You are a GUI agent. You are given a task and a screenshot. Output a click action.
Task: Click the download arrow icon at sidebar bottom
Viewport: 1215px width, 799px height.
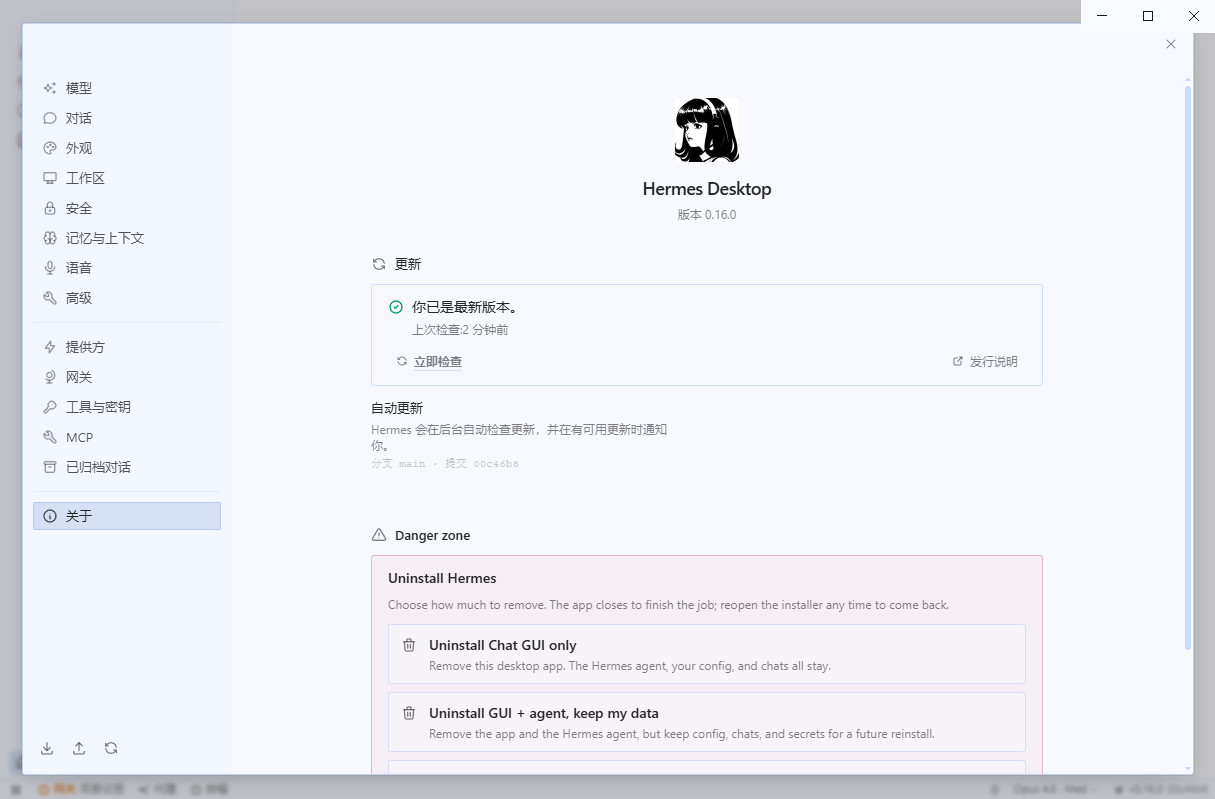pos(47,748)
